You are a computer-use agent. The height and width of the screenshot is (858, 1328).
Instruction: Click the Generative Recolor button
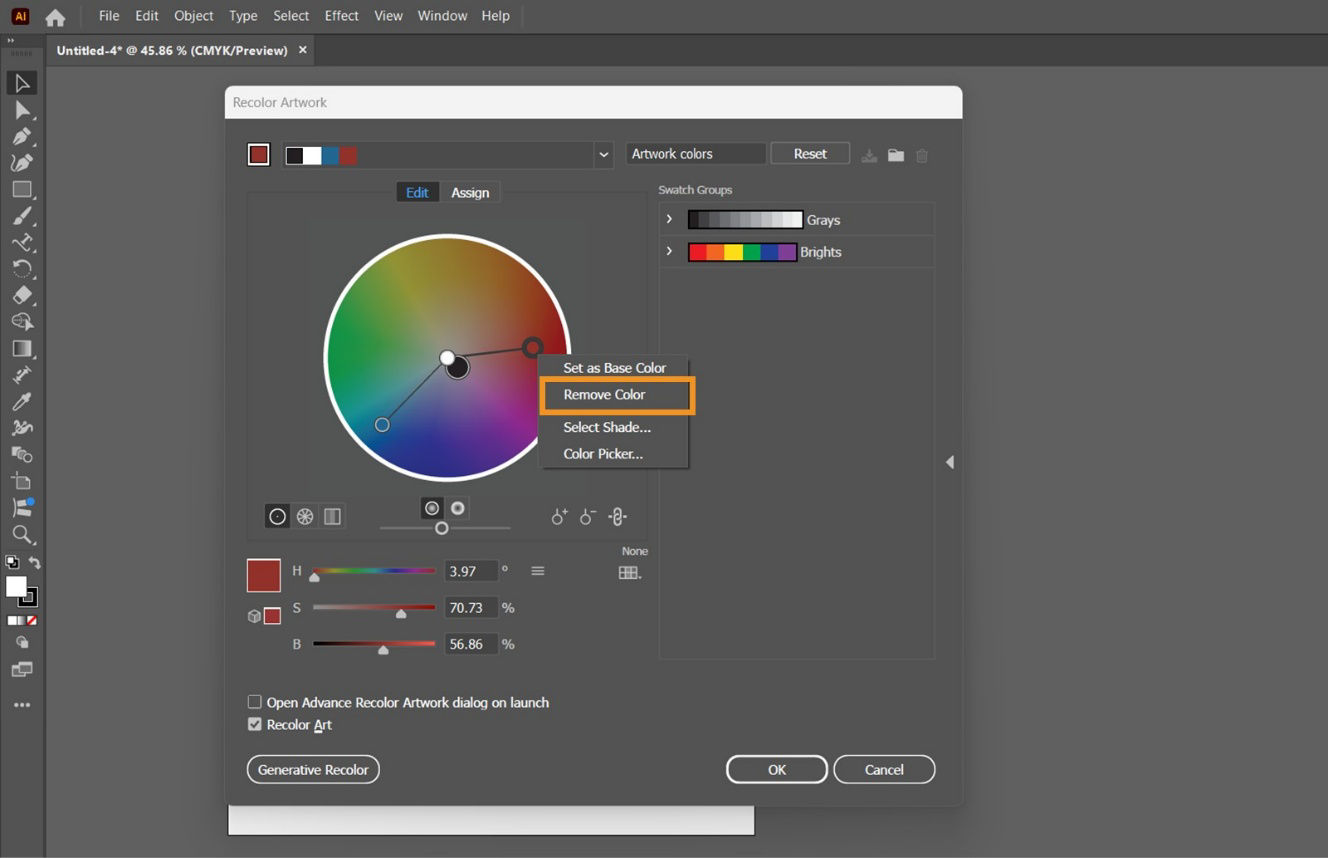(x=313, y=769)
